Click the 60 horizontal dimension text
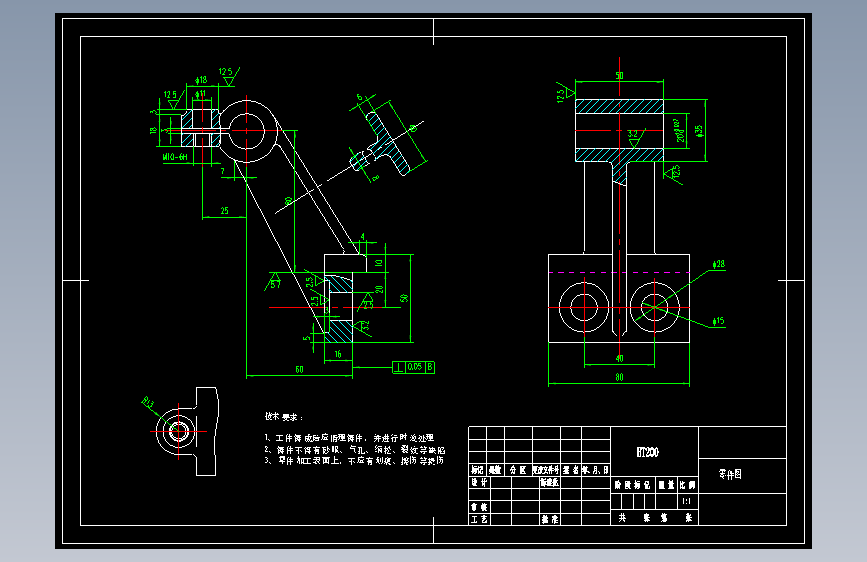The height and width of the screenshot is (562, 867). point(299,369)
